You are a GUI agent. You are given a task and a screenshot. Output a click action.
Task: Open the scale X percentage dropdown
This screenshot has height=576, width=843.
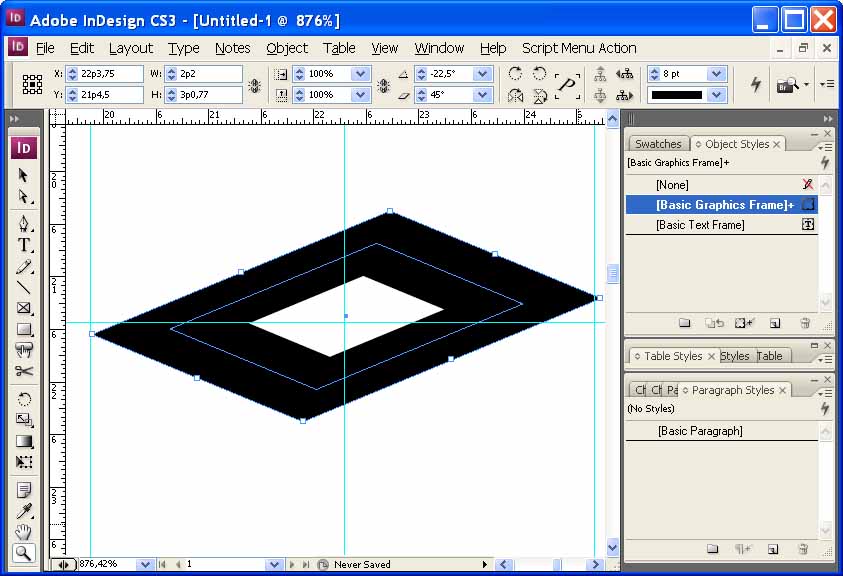360,74
